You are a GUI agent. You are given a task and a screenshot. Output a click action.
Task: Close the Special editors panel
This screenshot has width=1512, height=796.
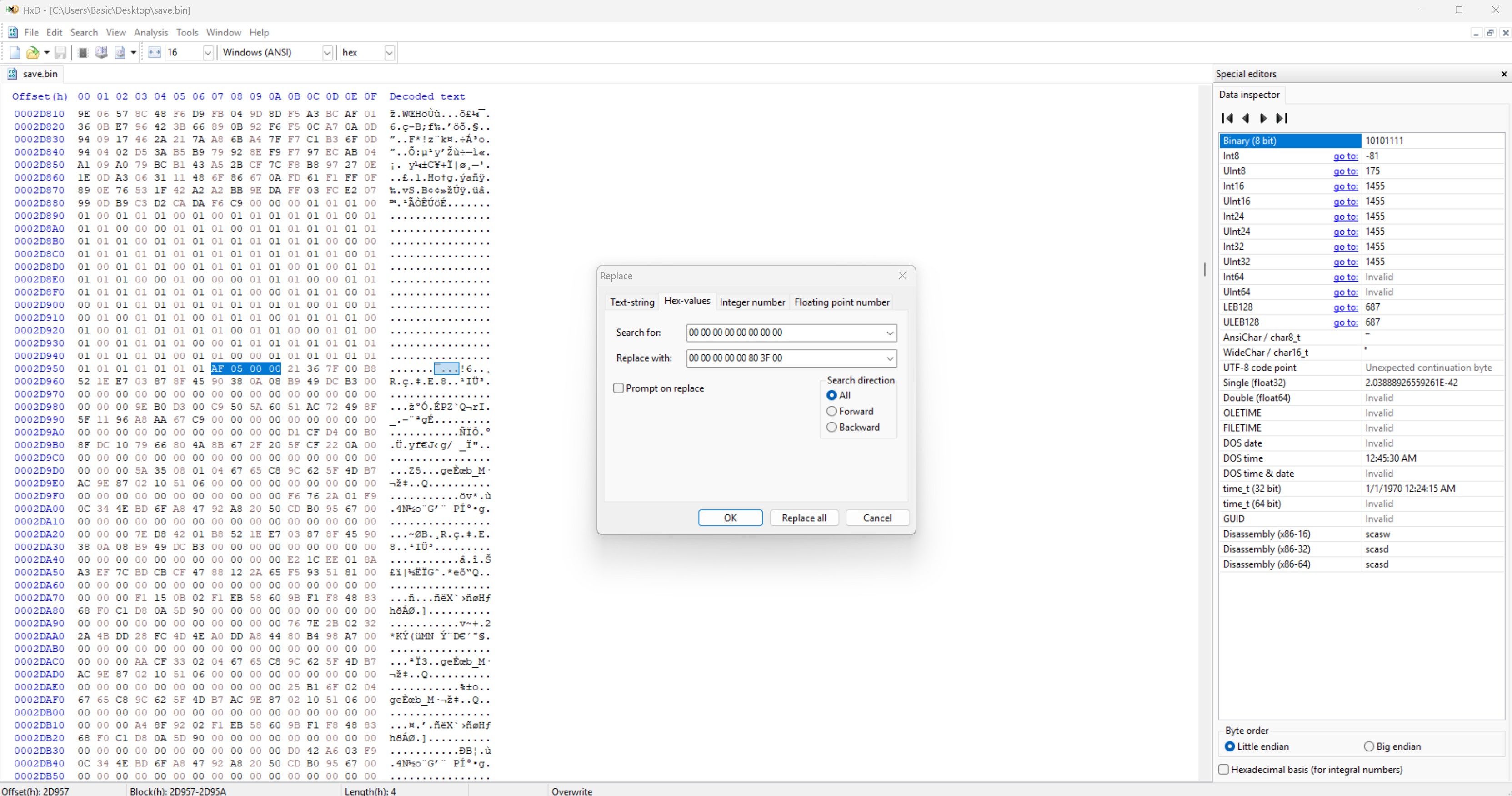1504,74
